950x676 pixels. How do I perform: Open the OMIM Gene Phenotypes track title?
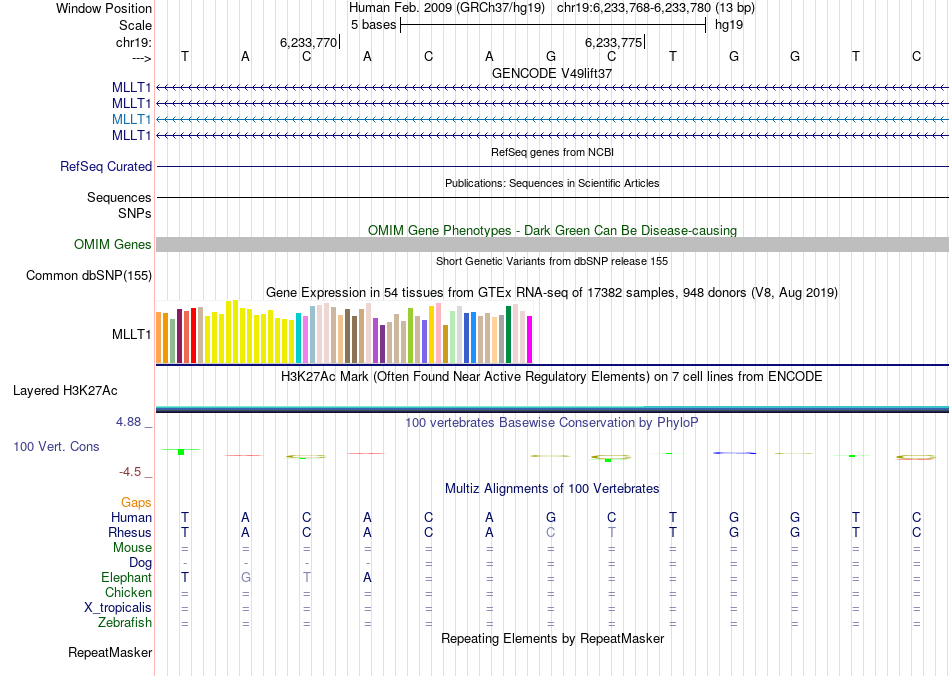[552, 231]
